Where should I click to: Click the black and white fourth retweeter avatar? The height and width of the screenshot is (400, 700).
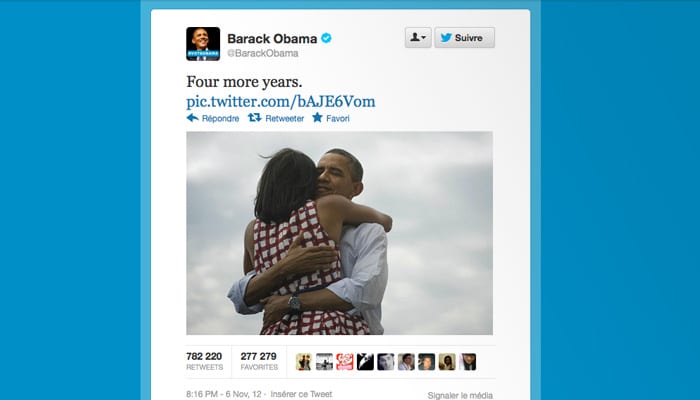[x=365, y=362]
